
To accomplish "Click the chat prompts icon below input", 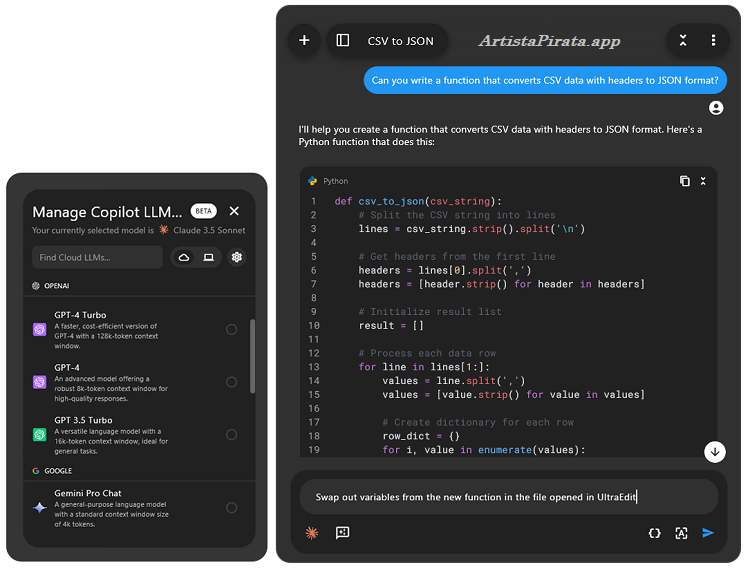I will [343, 533].
